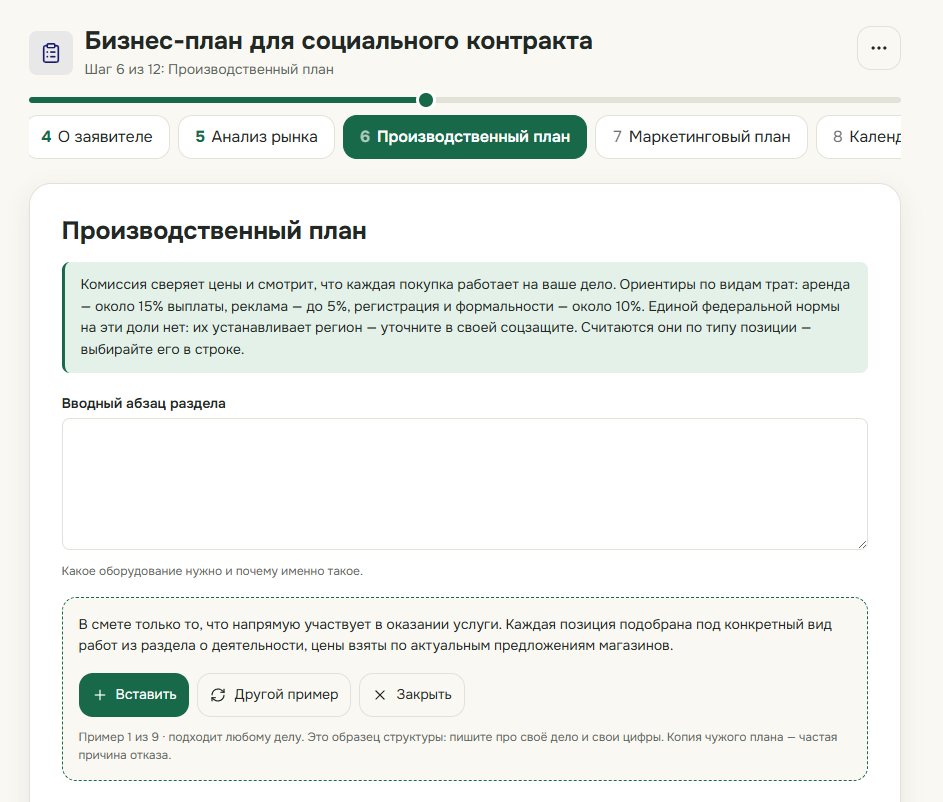Click the progress bar's round handle
The image size is (943, 802).
coord(426,100)
